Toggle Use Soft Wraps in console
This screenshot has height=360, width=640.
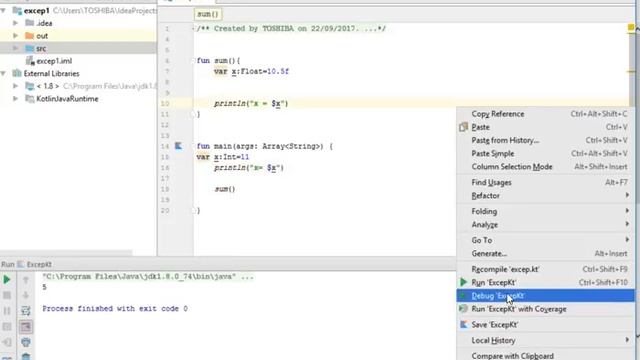[25, 311]
